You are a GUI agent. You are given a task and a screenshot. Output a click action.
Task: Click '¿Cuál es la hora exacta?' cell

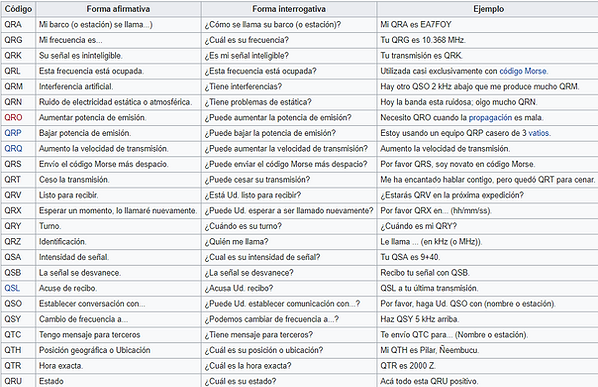(x=289, y=366)
